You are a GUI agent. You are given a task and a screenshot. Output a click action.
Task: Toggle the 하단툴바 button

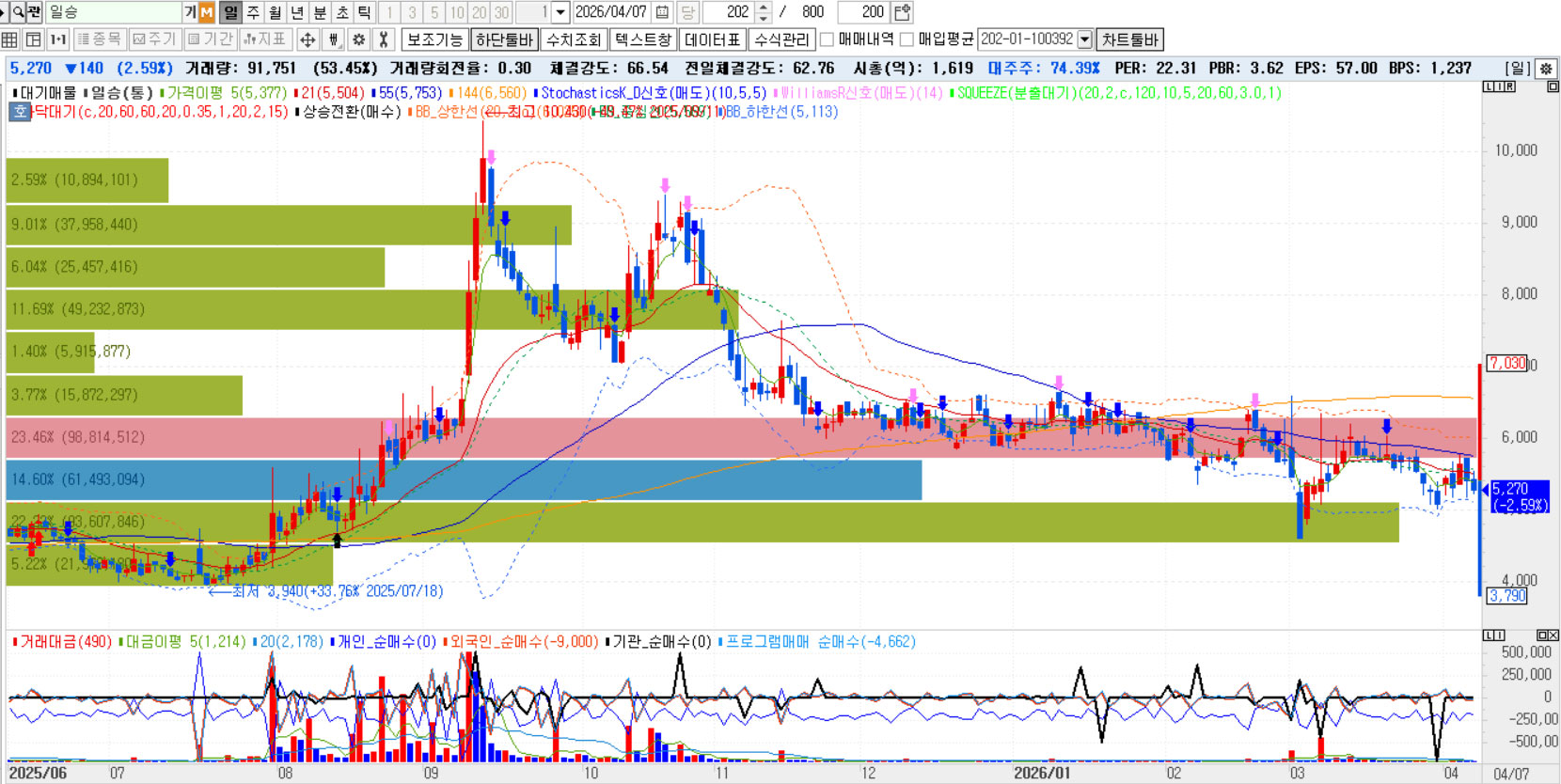pos(505,39)
